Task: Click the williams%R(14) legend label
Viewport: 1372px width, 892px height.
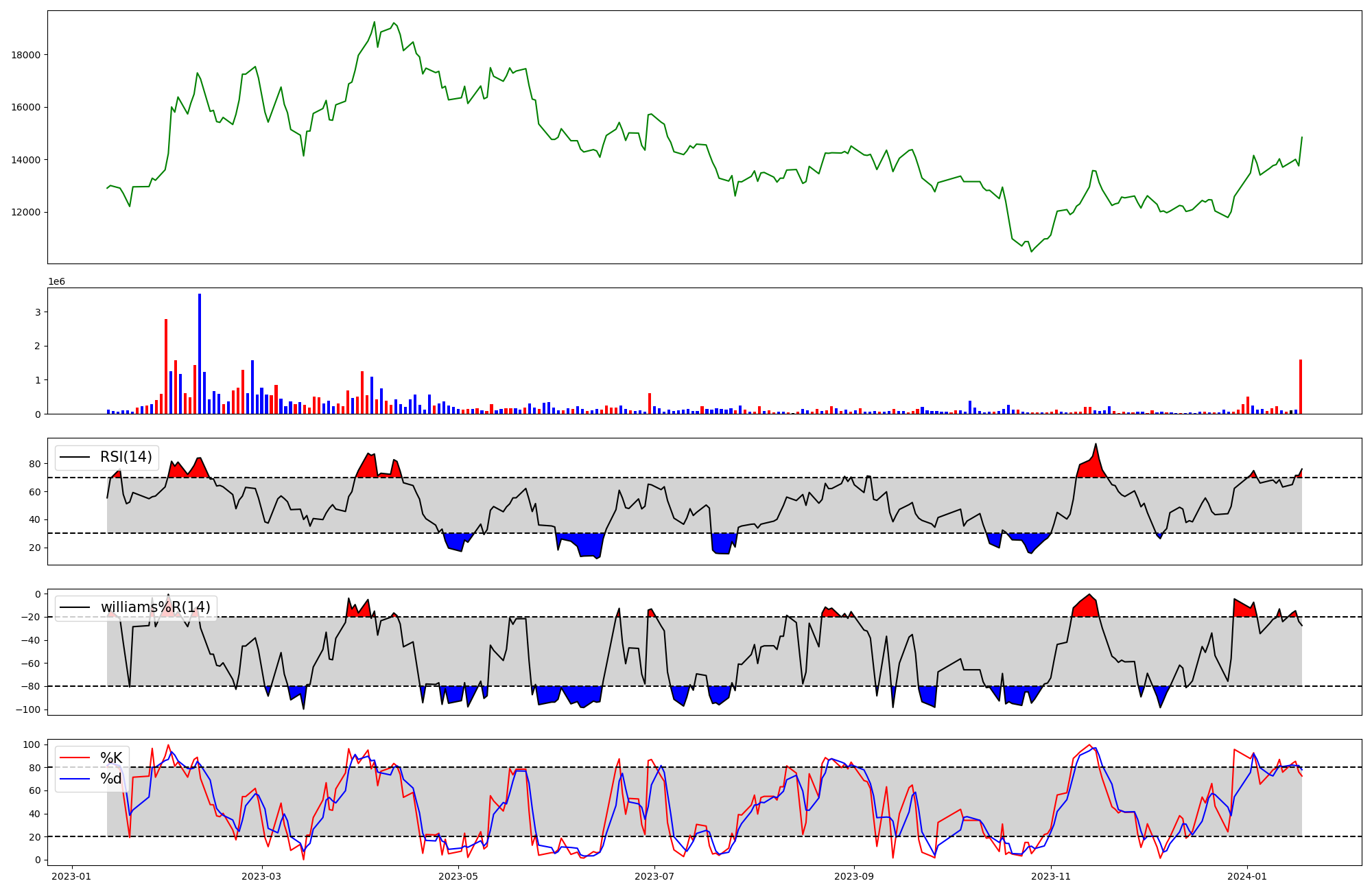Action: pos(155,607)
